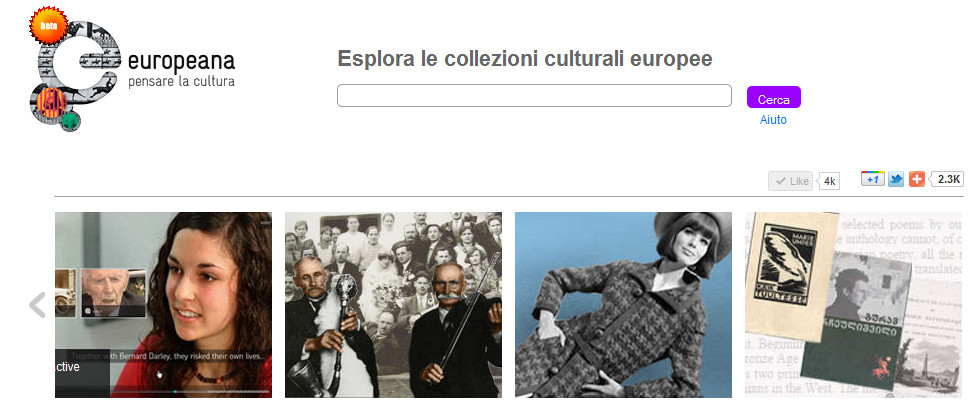The image size is (969, 411).
Task: Click the Facebook Like button
Action: [790, 181]
